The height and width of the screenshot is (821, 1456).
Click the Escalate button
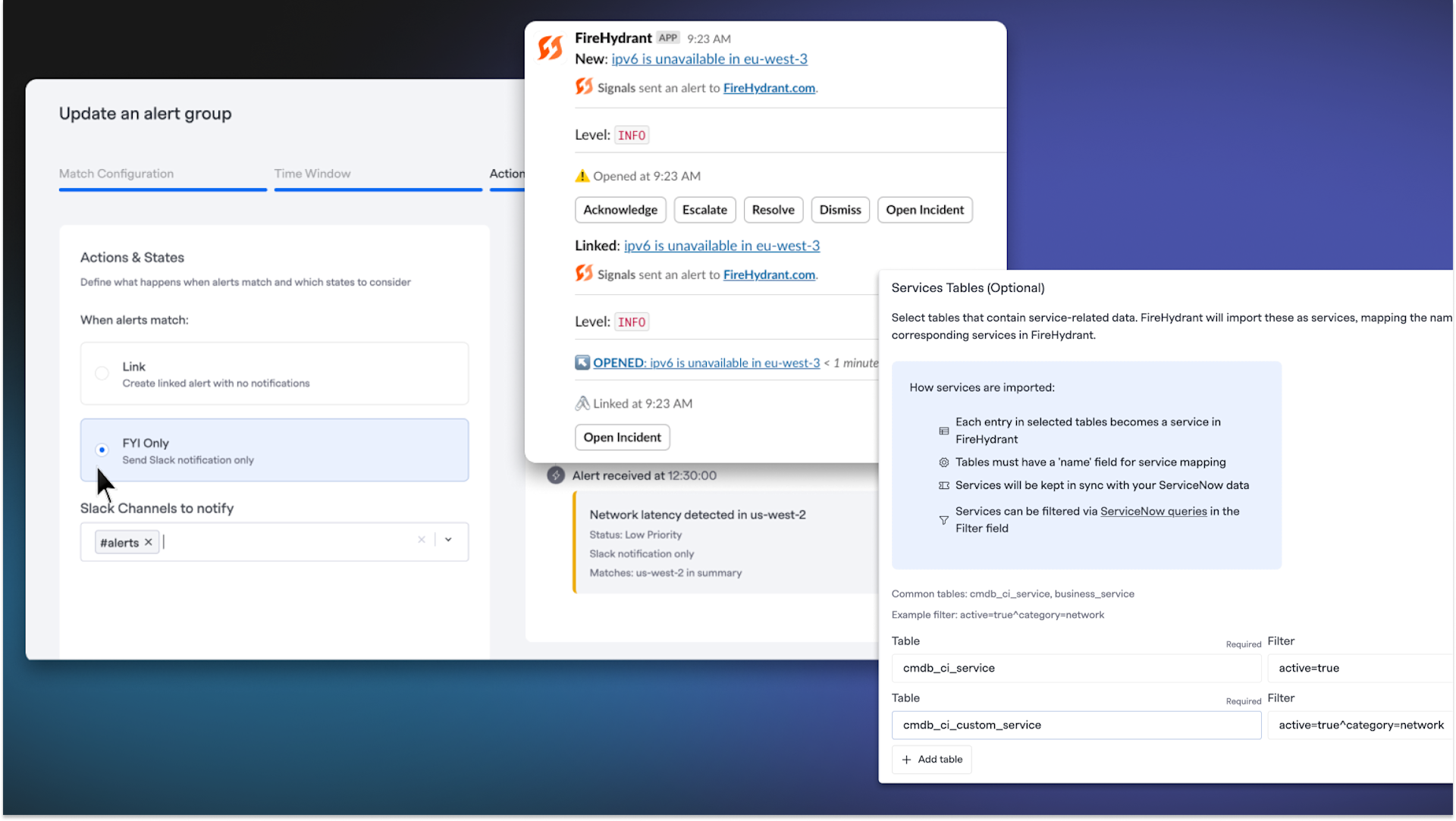704,210
